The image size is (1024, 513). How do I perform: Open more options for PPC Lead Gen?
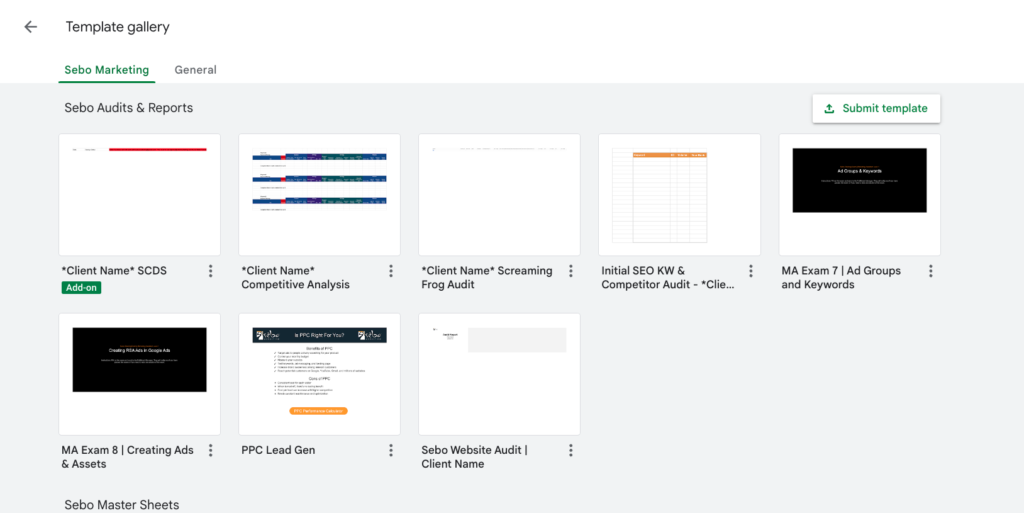pos(391,450)
